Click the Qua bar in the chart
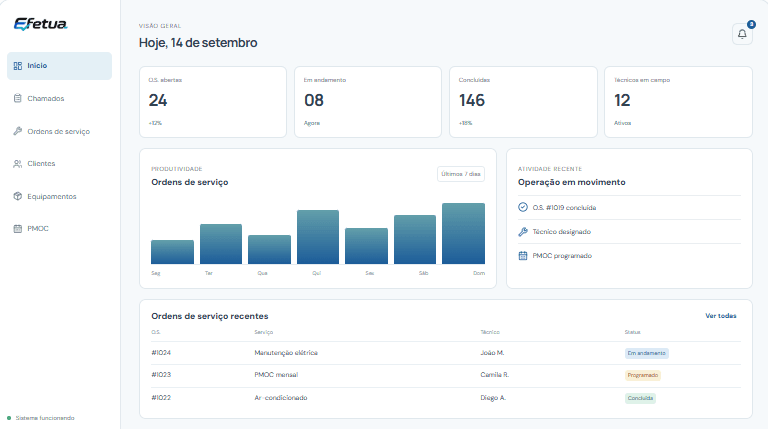This screenshot has width=768, height=429. click(x=269, y=250)
